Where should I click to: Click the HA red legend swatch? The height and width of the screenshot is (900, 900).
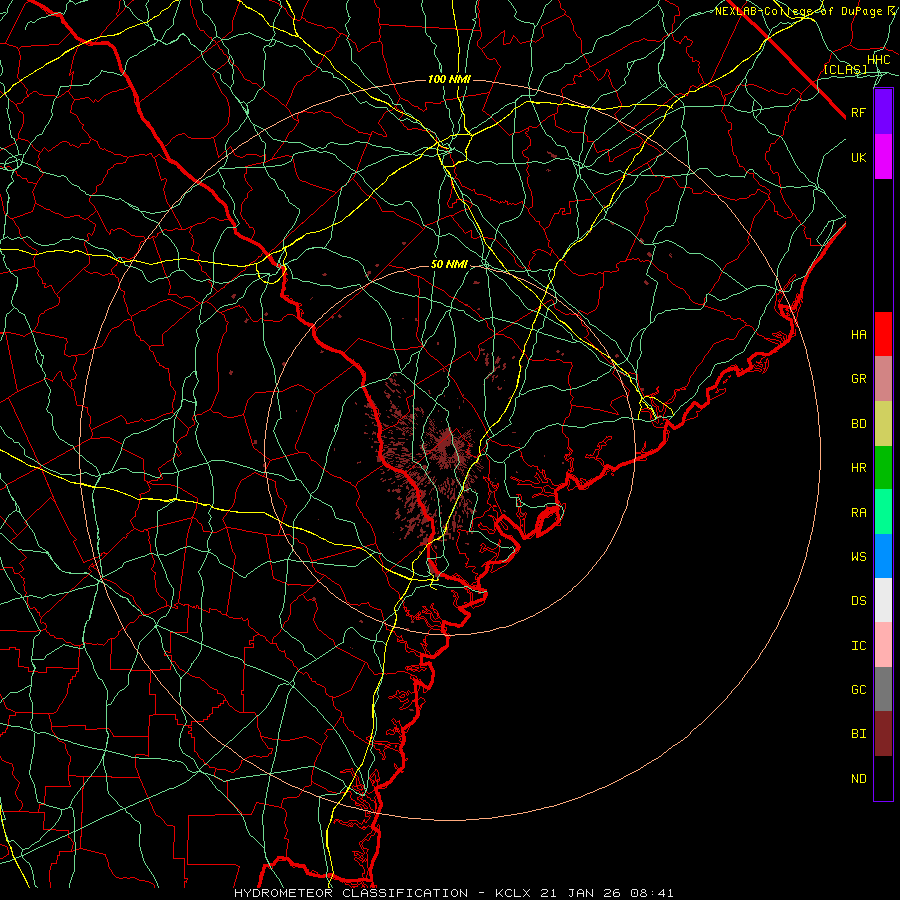click(x=883, y=334)
